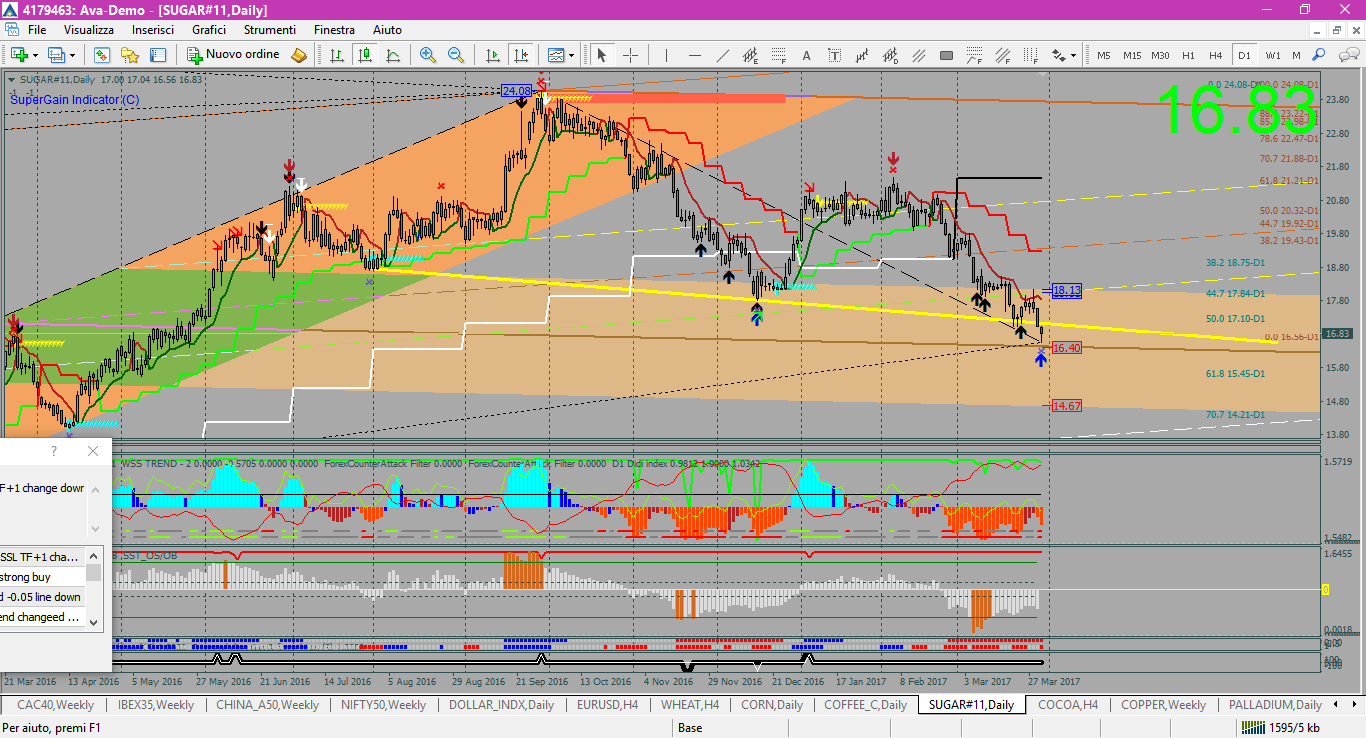Click the Nuovo ordine button
Viewport: 1366px width, 738px height.
(234, 55)
